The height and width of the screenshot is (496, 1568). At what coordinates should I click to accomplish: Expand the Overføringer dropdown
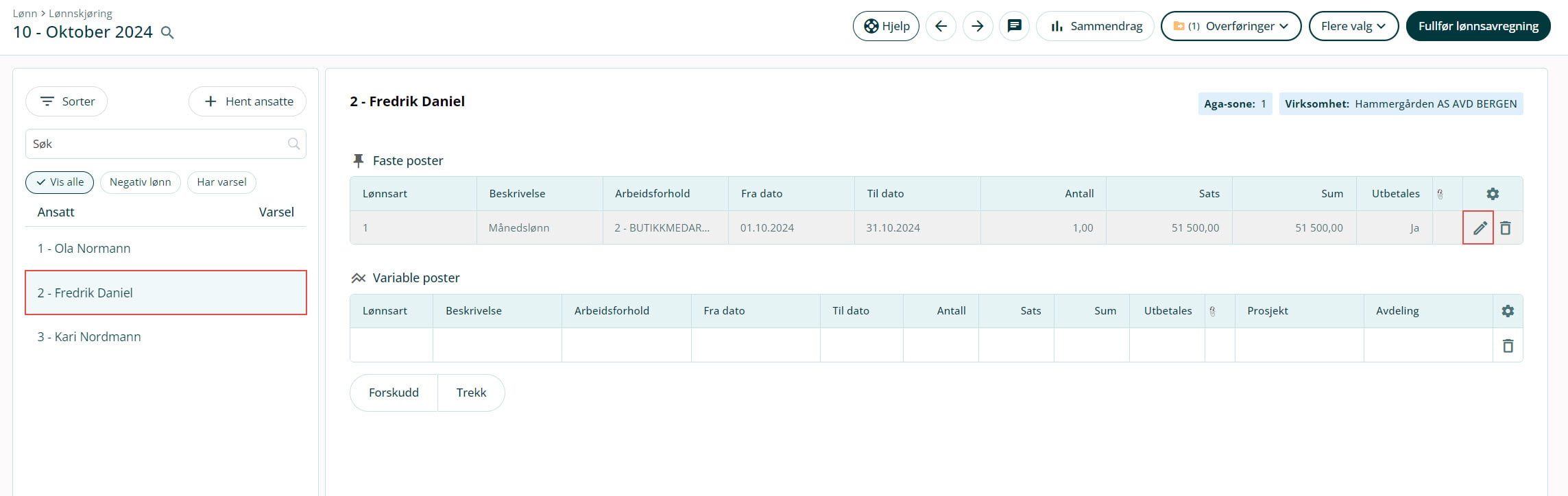1231,26
